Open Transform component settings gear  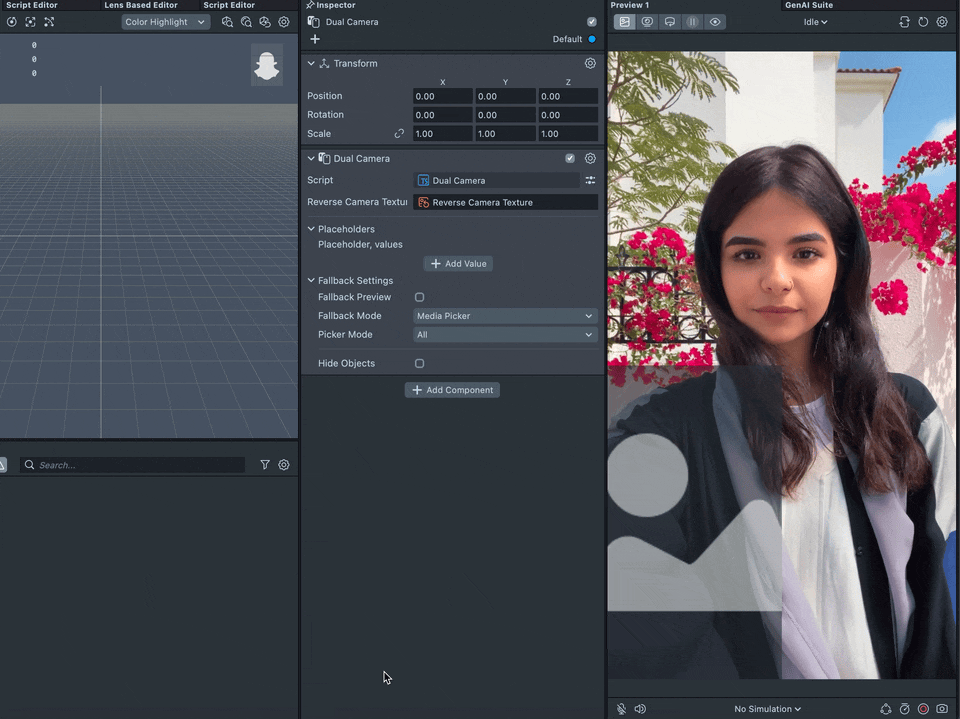(x=590, y=63)
